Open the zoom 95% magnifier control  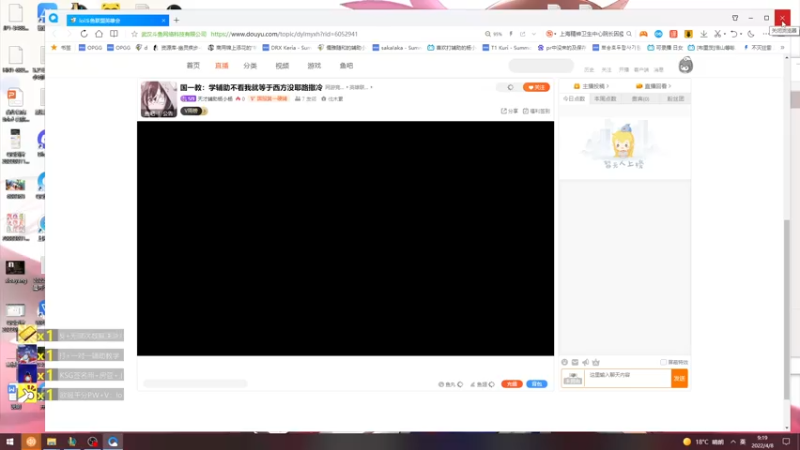tap(493, 34)
